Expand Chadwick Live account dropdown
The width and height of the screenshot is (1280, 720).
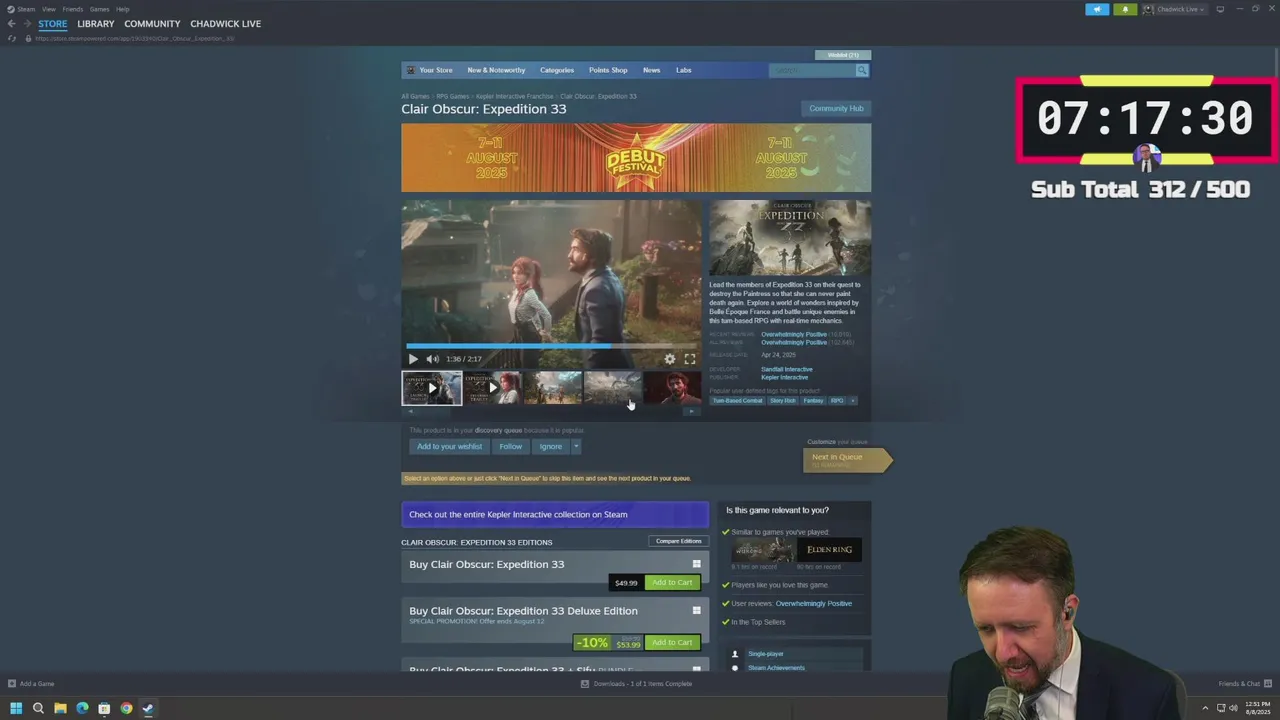coord(1175,9)
